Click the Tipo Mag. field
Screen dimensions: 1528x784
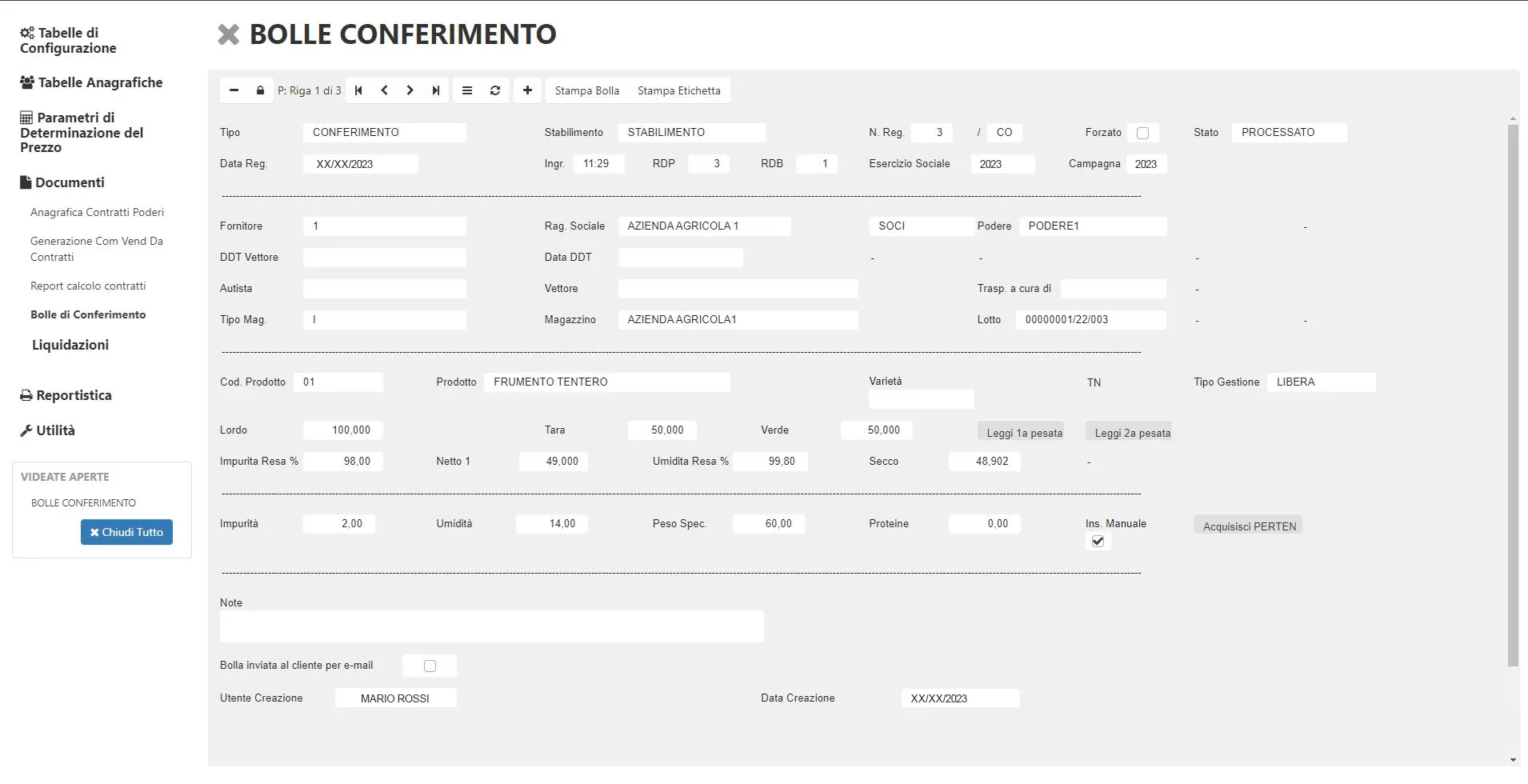pyautogui.click(x=385, y=320)
